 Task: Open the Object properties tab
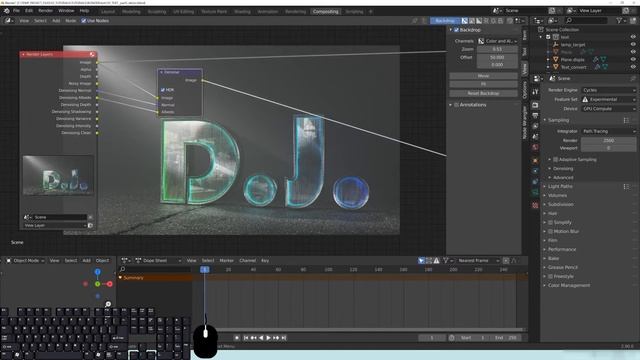tap(535, 160)
